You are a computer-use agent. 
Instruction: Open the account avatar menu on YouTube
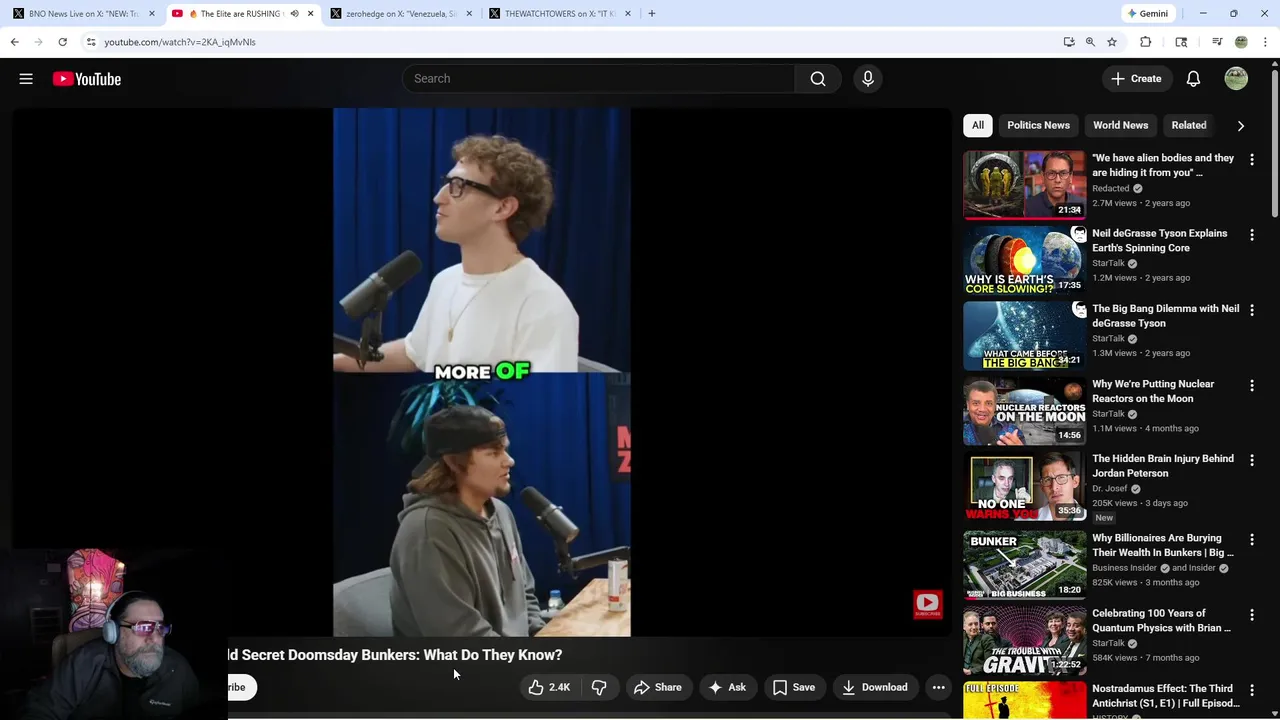tap(1236, 79)
